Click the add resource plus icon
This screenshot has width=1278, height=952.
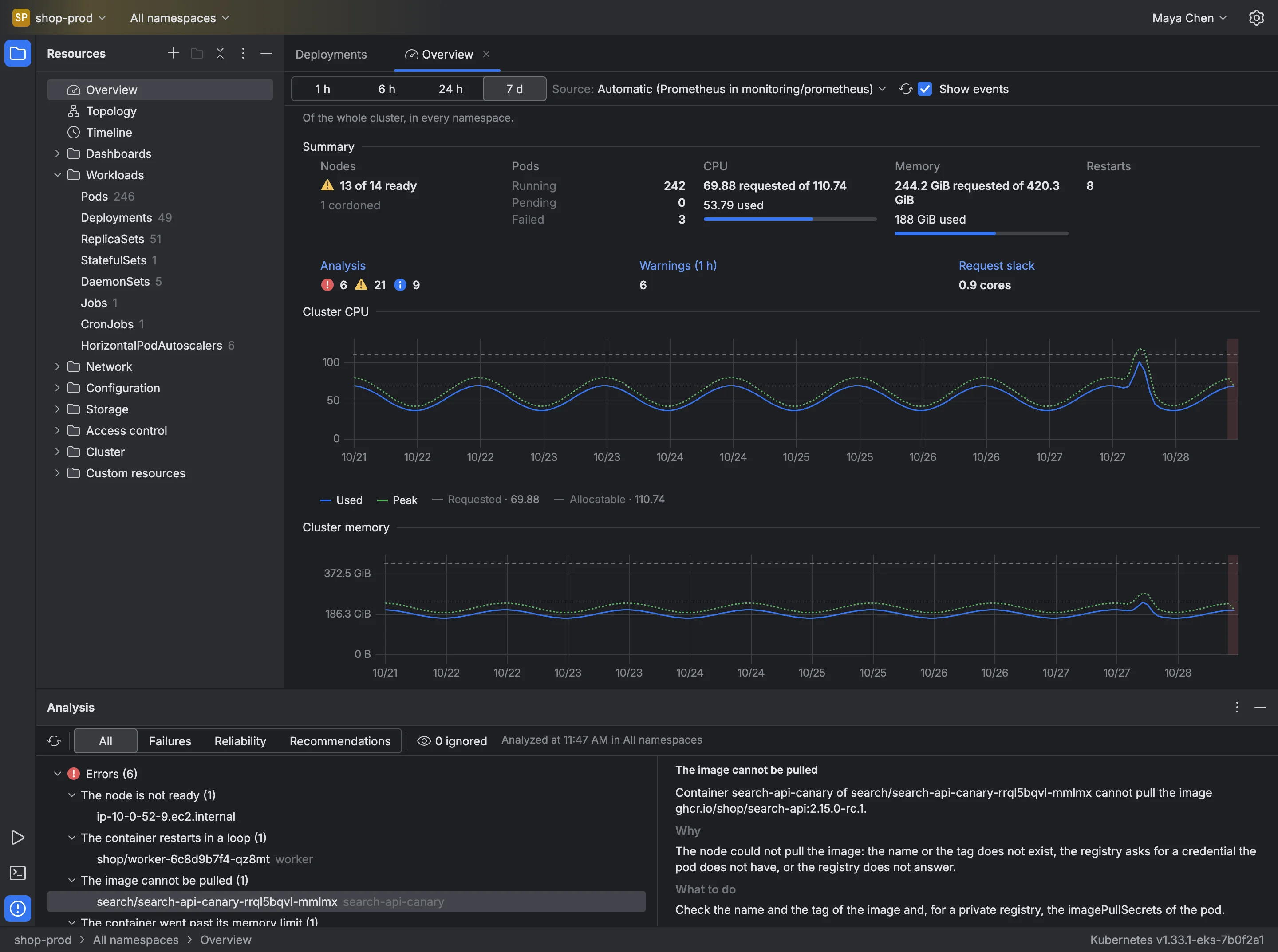tap(173, 53)
